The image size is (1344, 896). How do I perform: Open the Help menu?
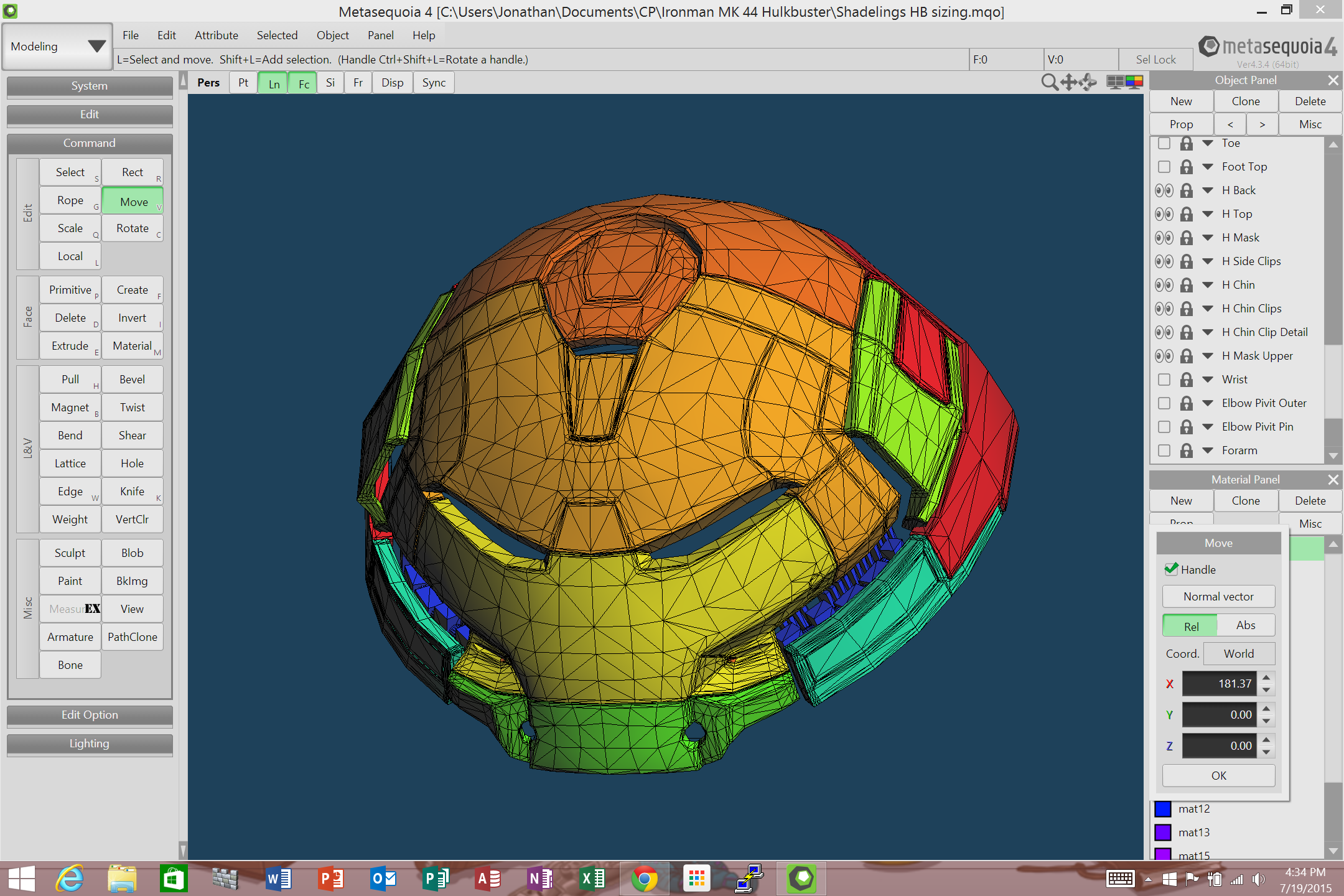[424, 35]
